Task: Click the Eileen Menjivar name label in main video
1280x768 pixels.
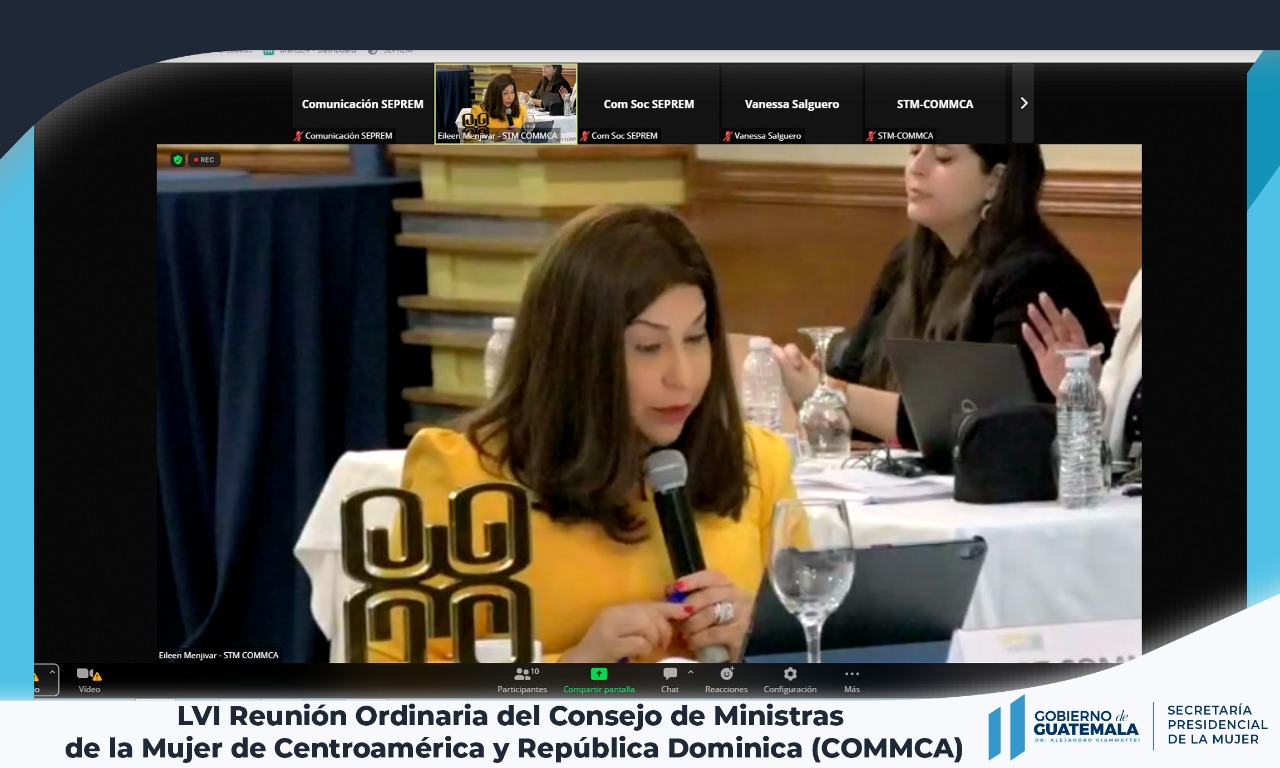Action: point(219,655)
